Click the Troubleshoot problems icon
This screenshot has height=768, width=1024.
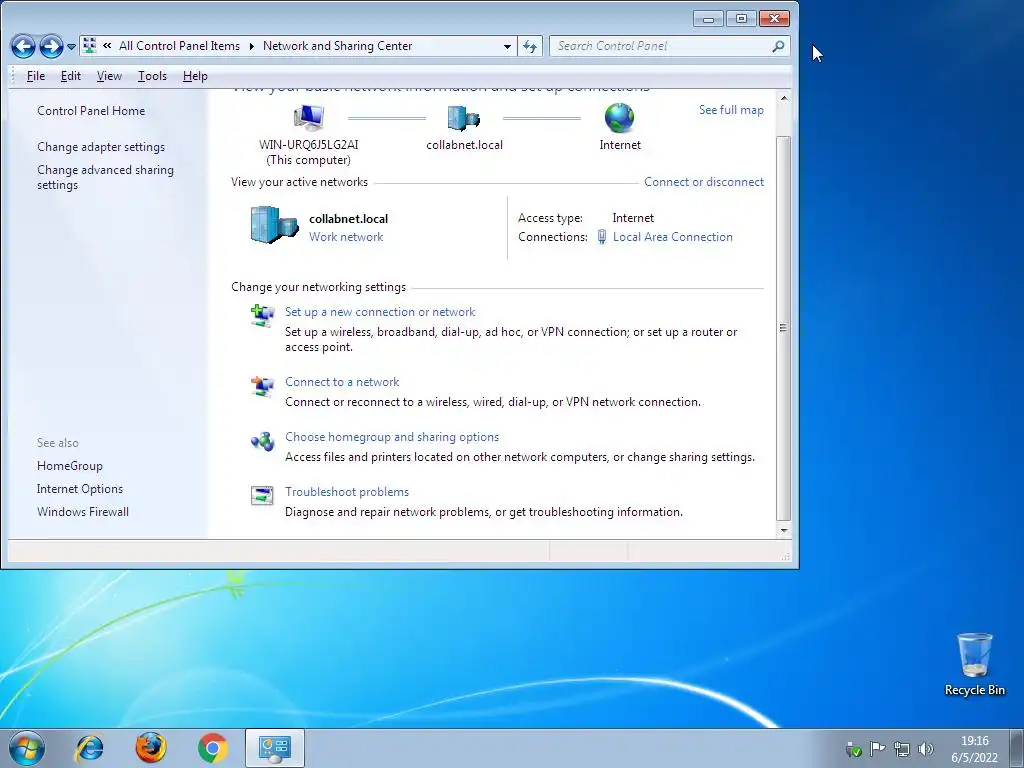(263, 496)
